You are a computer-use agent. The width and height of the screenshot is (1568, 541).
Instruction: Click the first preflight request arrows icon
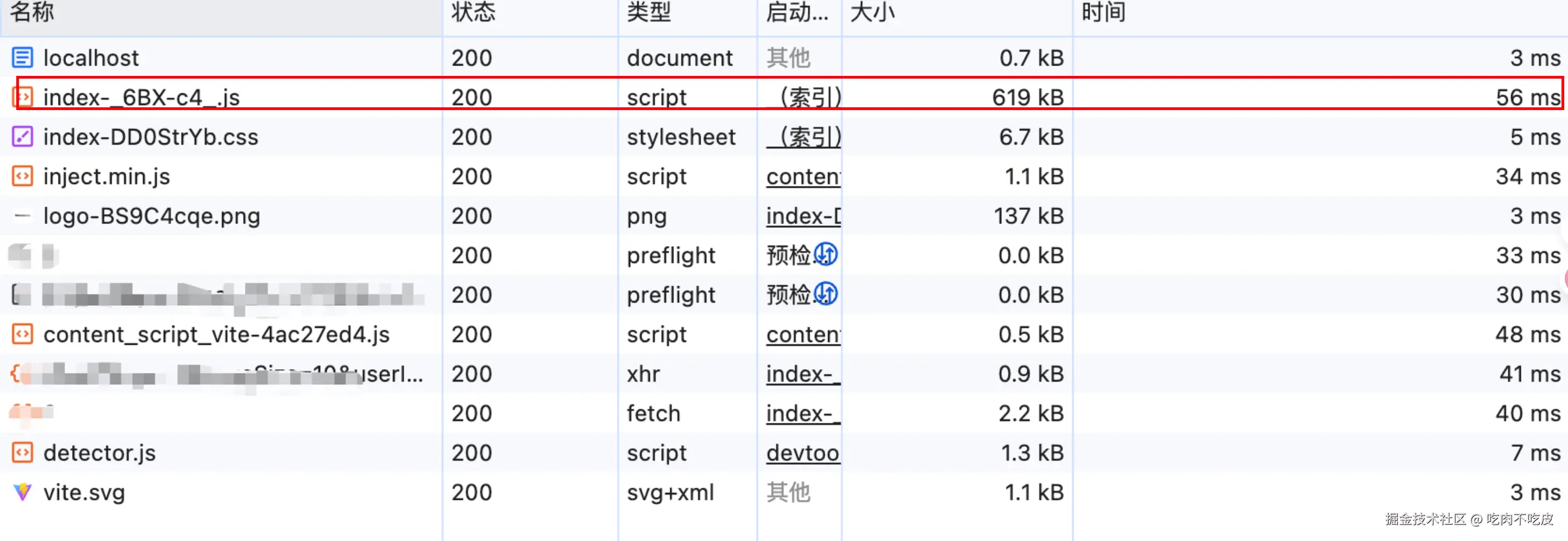[826, 254]
